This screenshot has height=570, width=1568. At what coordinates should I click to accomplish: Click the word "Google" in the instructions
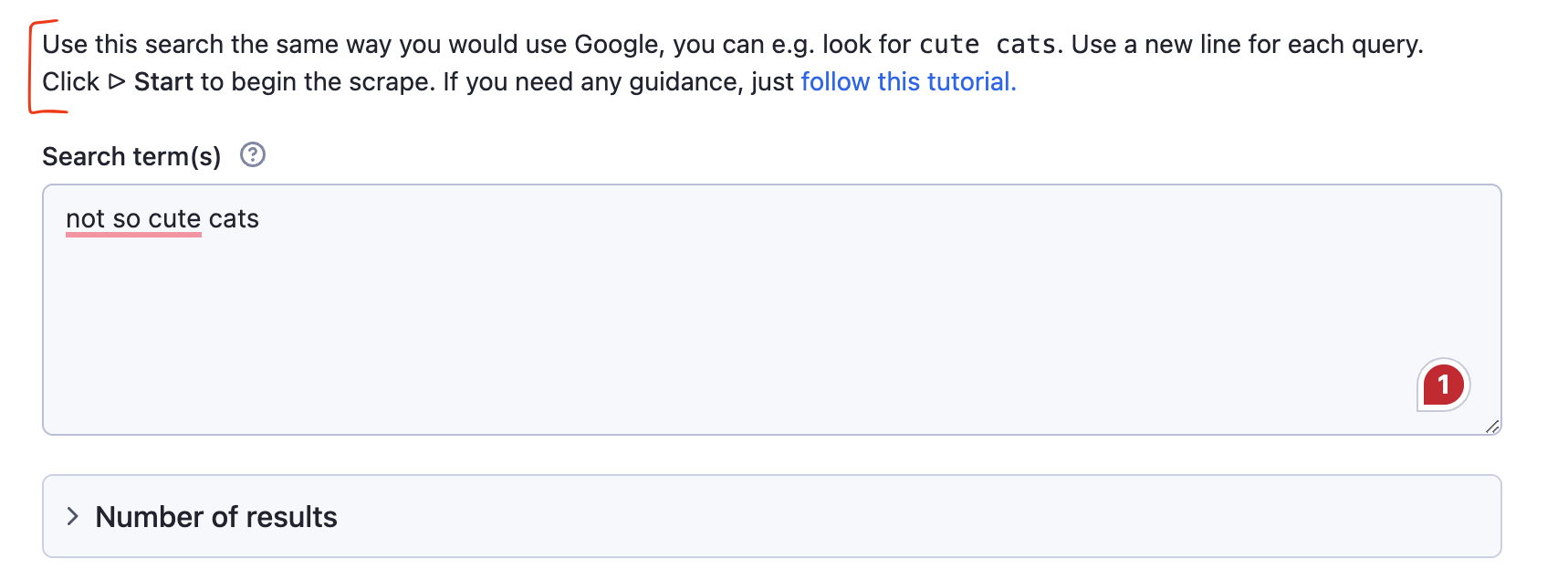(617, 45)
